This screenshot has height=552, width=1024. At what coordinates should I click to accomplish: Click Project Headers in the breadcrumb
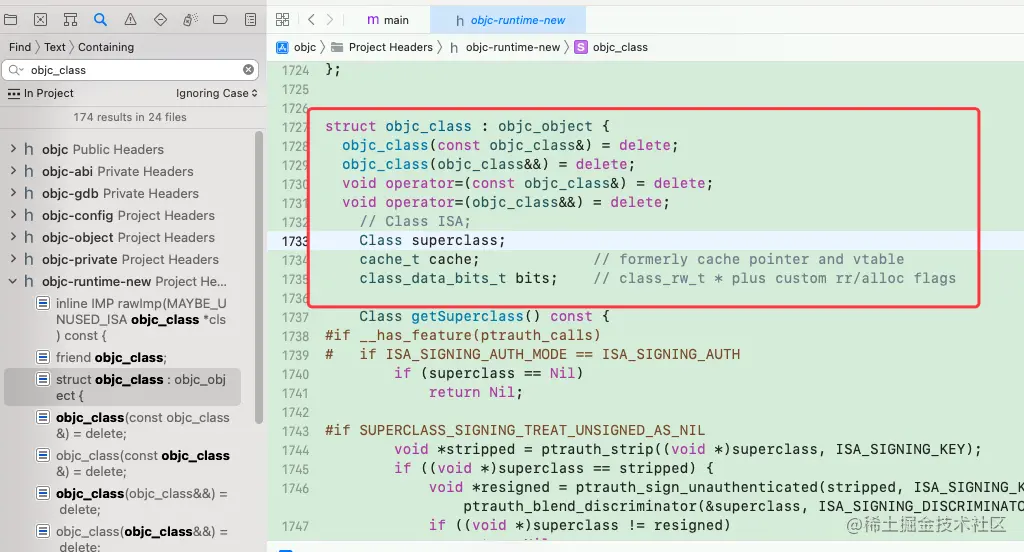(x=382, y=47)
